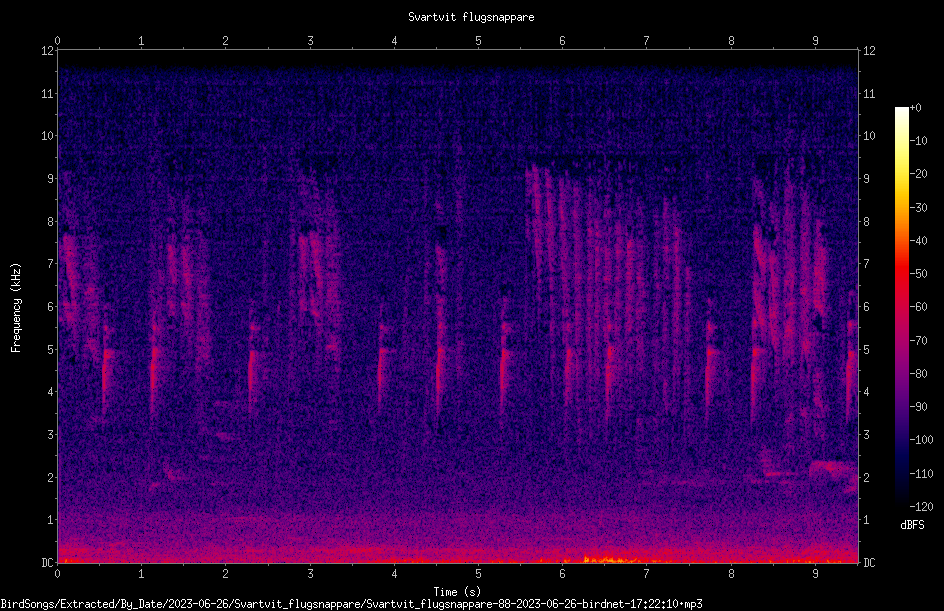Click the '7' tick label on the bottom time axis
This screenshot has width=944, height=611.
point(647,574)
